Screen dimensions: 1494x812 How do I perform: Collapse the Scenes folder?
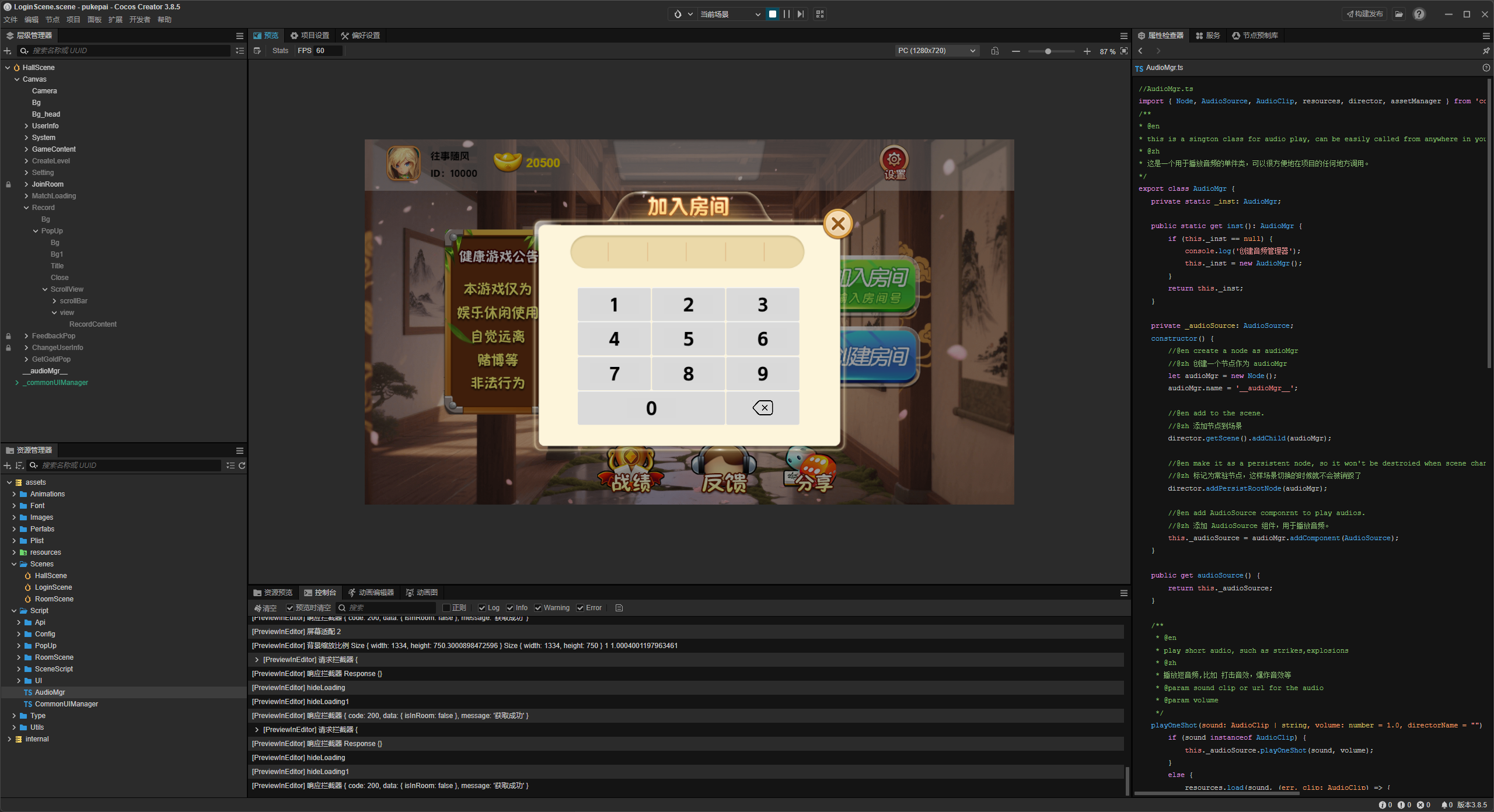click(x=14, y=564)
